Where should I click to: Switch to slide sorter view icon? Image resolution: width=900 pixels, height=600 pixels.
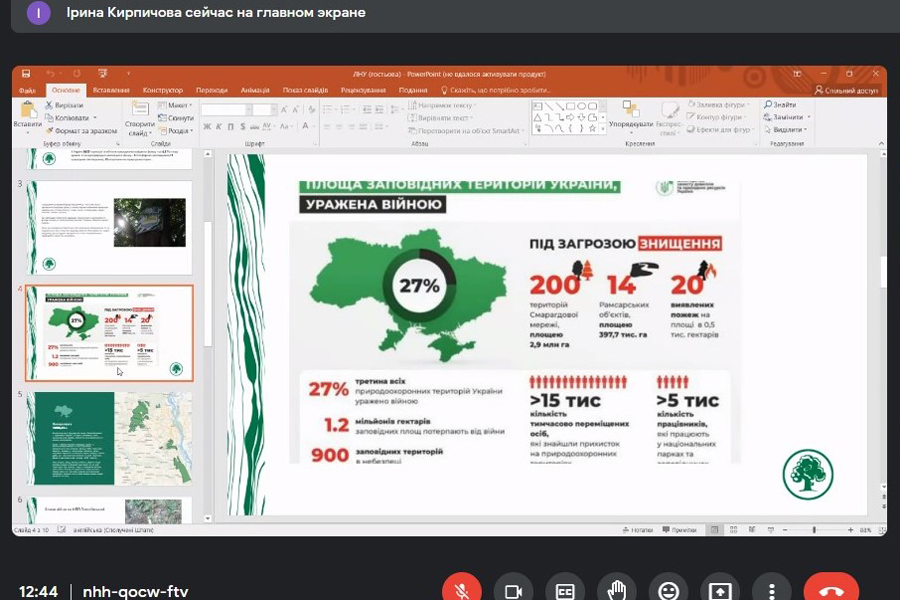click(x=734, y=530)
